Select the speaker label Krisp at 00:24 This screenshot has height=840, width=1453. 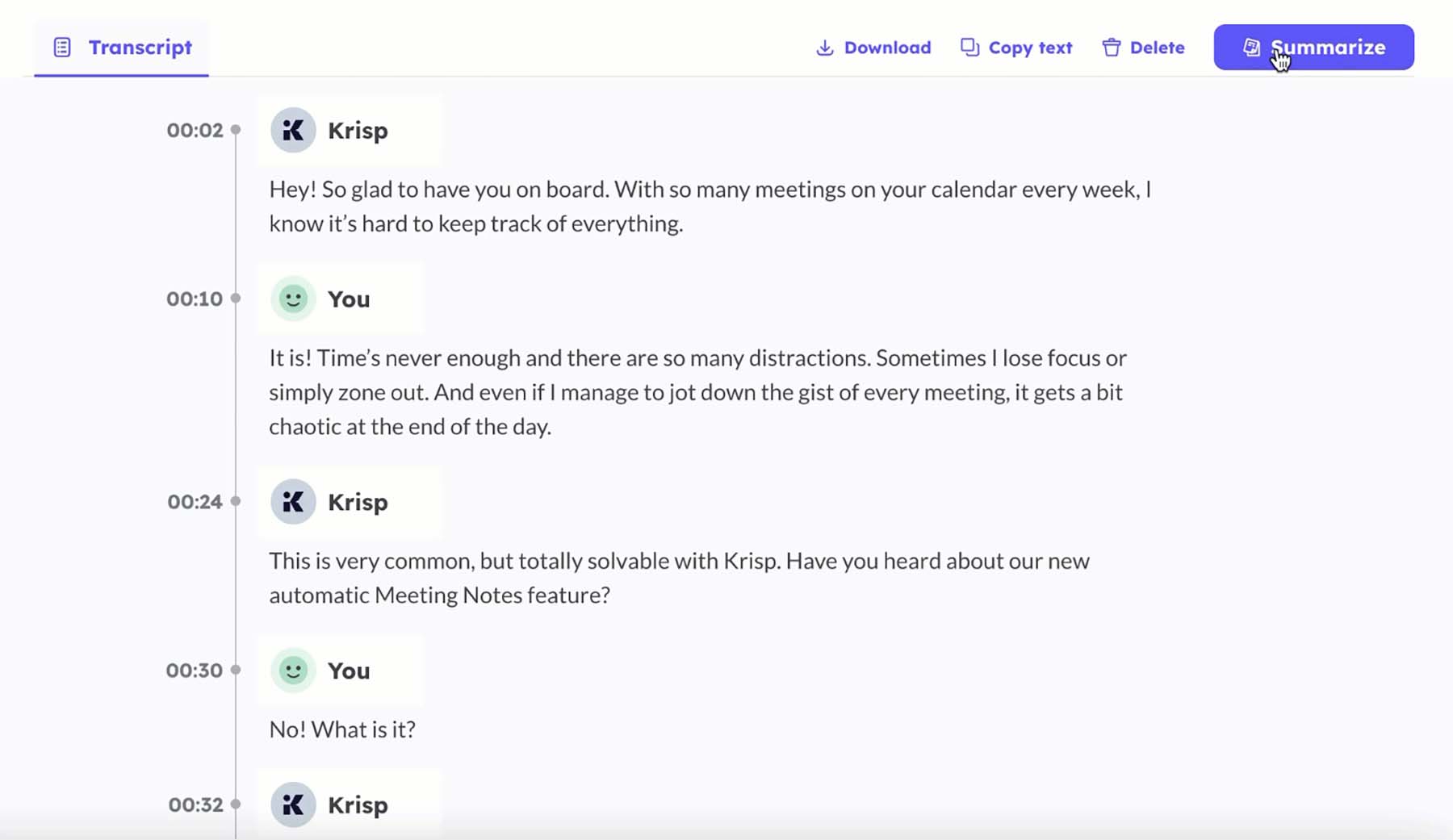[358, 501]
